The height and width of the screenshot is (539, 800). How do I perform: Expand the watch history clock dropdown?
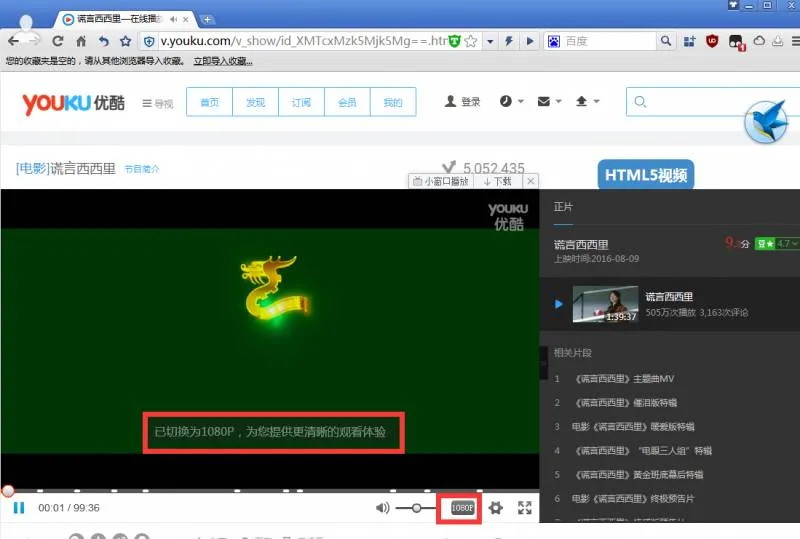pos(511,101)
